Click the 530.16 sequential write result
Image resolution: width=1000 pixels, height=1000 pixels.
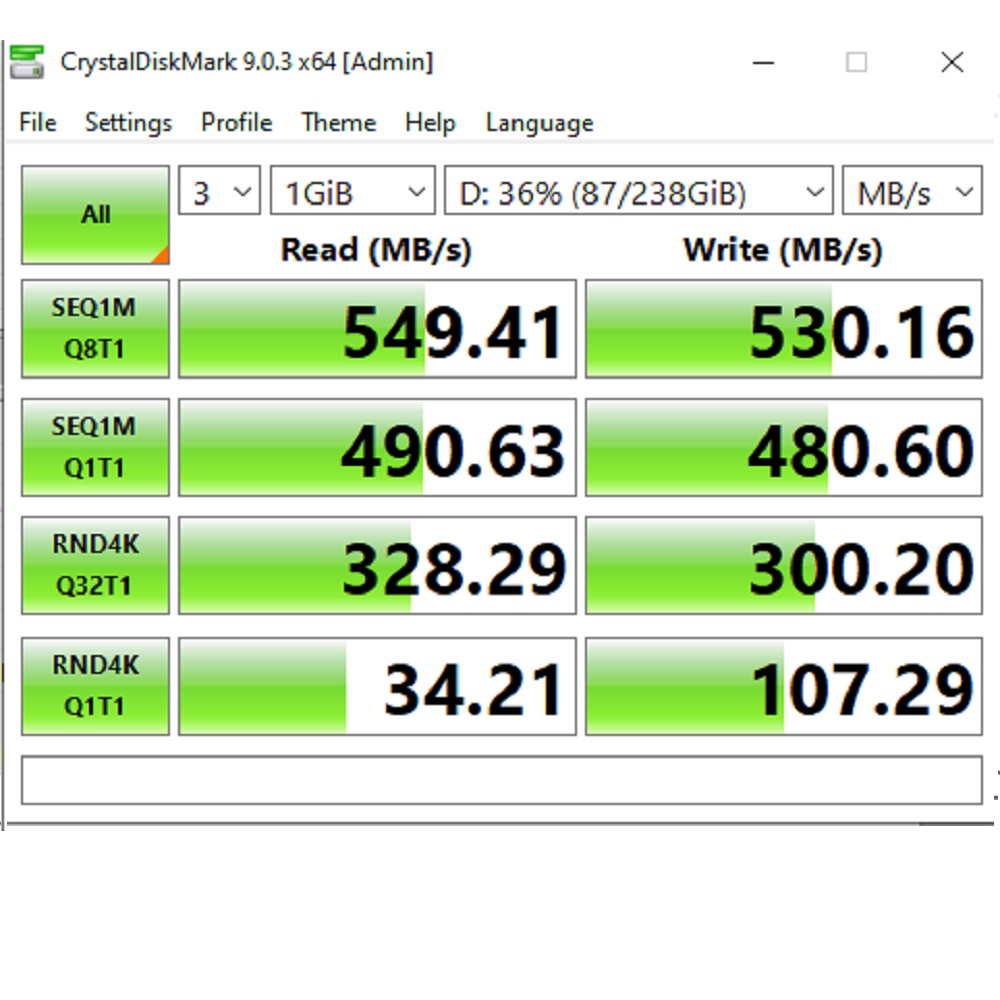(x=784, y=328)
